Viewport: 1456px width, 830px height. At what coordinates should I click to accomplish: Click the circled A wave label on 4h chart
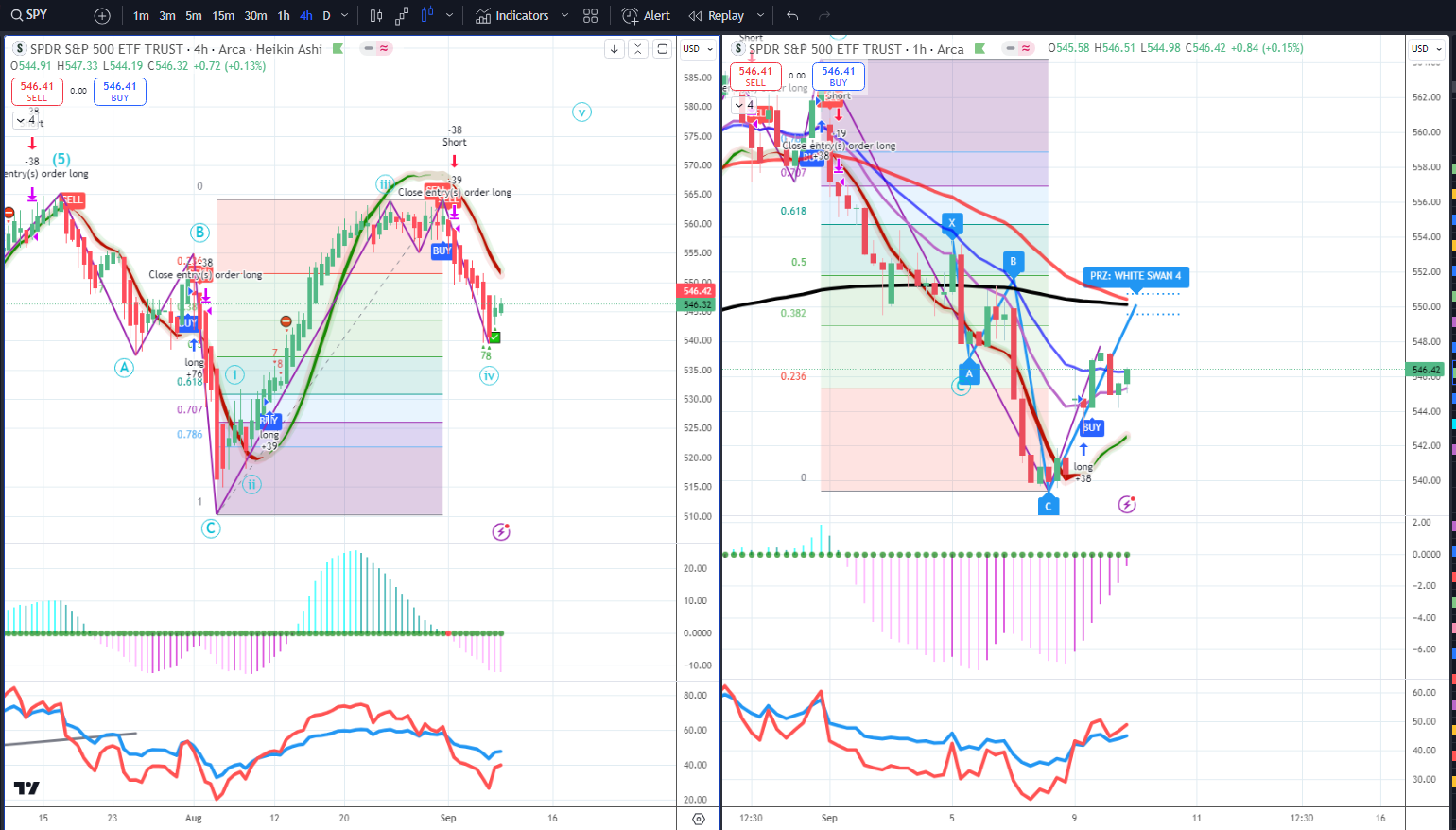125,368
